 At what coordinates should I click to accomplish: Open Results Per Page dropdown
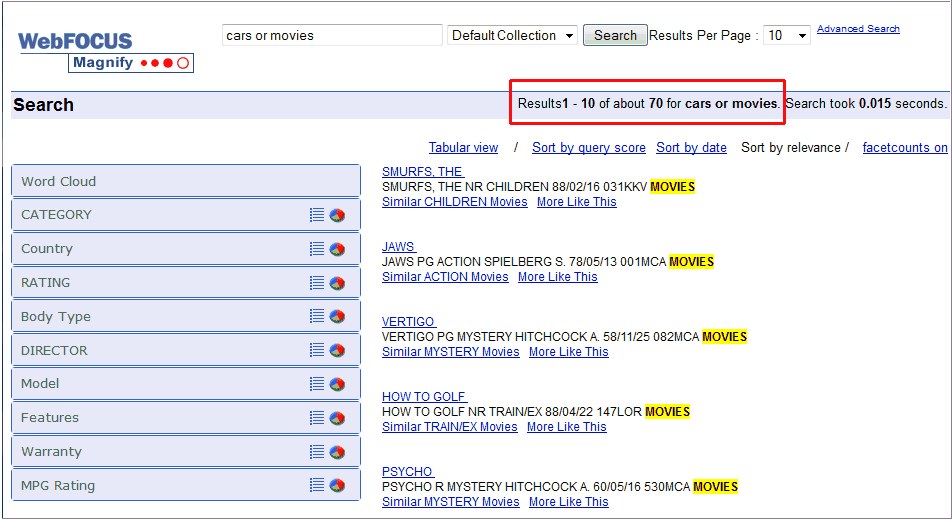(x=786, y=36)
